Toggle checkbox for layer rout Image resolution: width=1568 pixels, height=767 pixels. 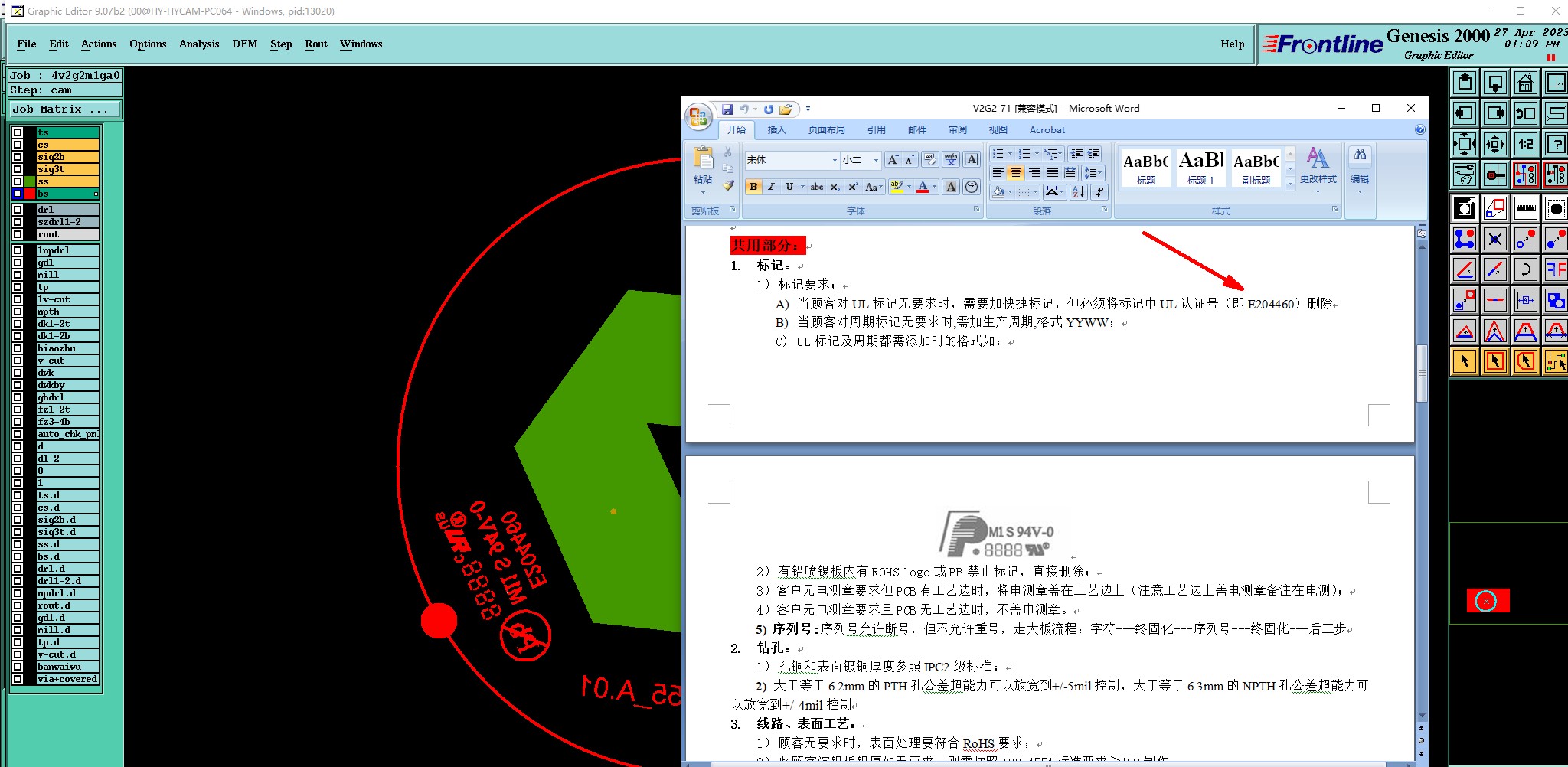18,234
